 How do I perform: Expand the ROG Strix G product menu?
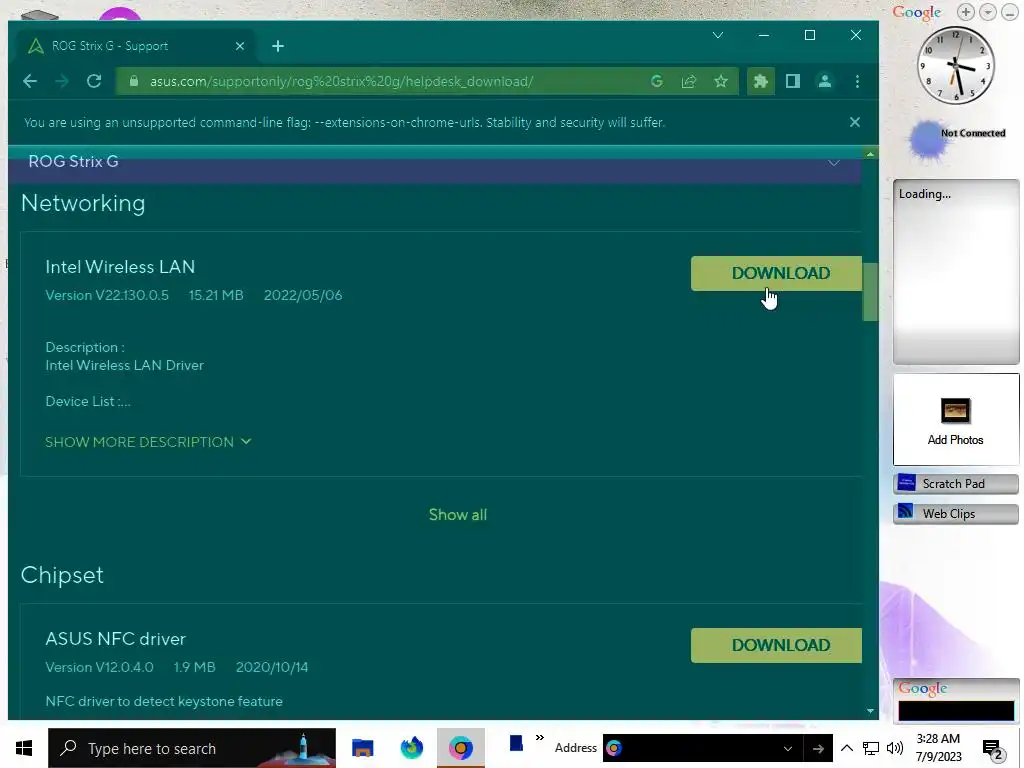(834, 163)
